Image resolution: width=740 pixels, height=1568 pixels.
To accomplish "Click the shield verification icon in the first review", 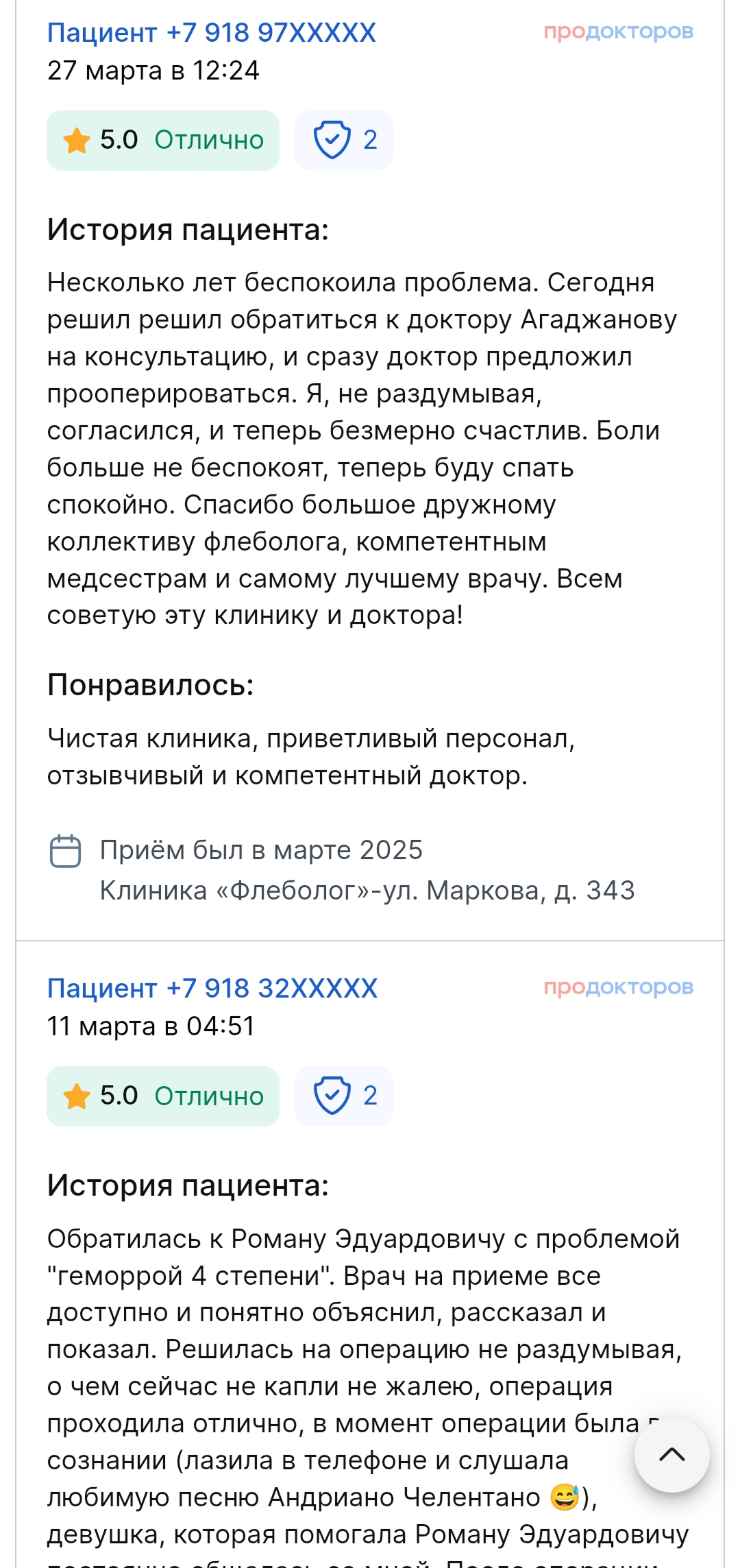I will pyautogui.click(x=332, y=140).
